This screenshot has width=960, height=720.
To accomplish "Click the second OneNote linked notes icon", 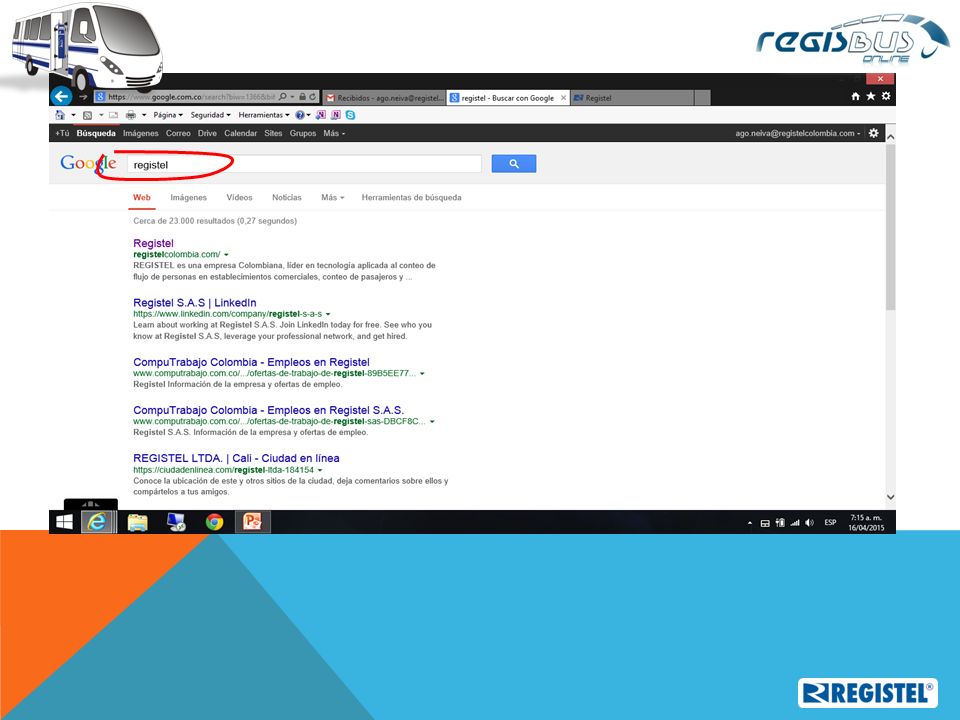I will (x=336, y=115).
